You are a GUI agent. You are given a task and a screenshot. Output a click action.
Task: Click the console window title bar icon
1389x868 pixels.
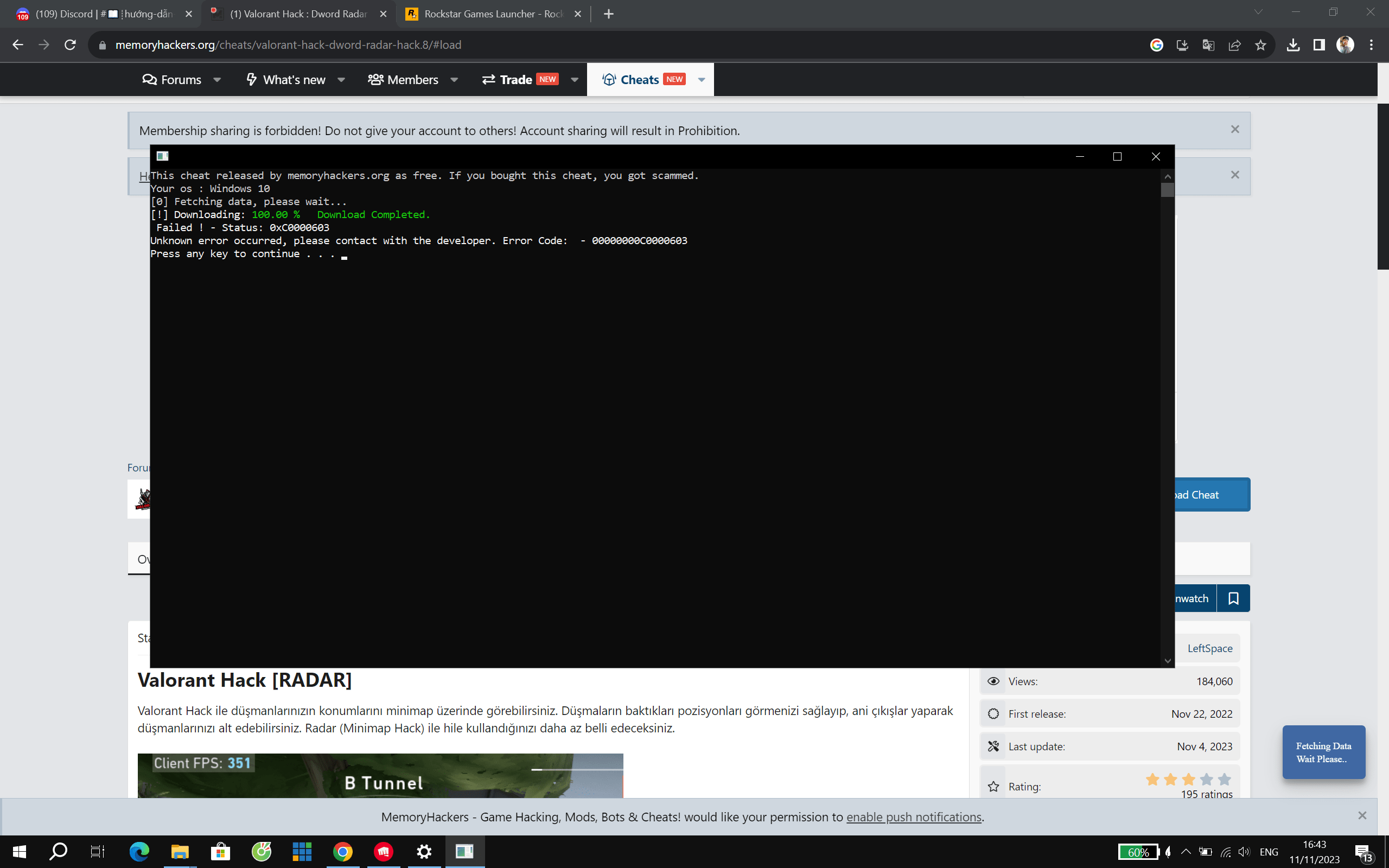(162, 156)
